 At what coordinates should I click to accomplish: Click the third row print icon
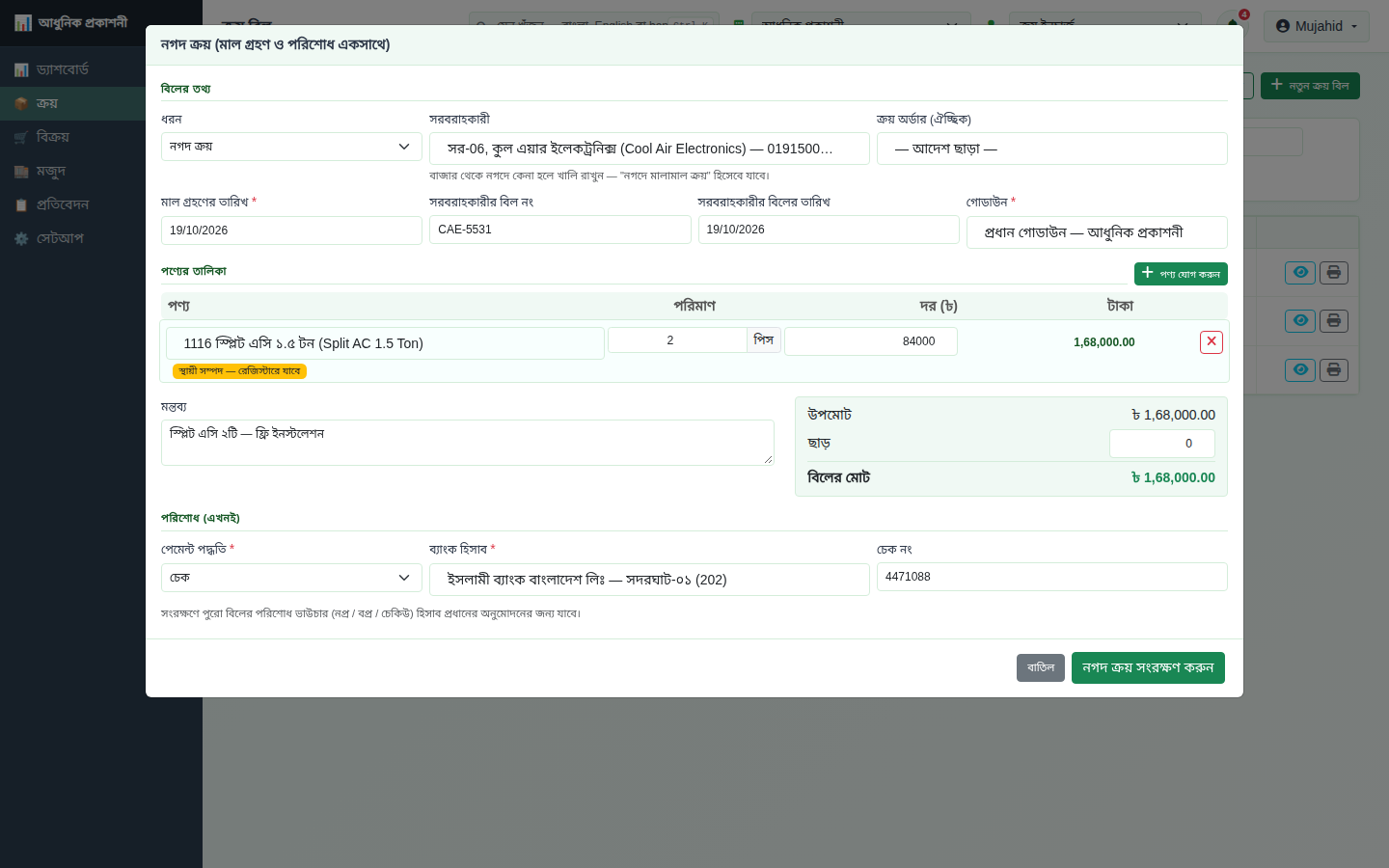pos(1334,370)
